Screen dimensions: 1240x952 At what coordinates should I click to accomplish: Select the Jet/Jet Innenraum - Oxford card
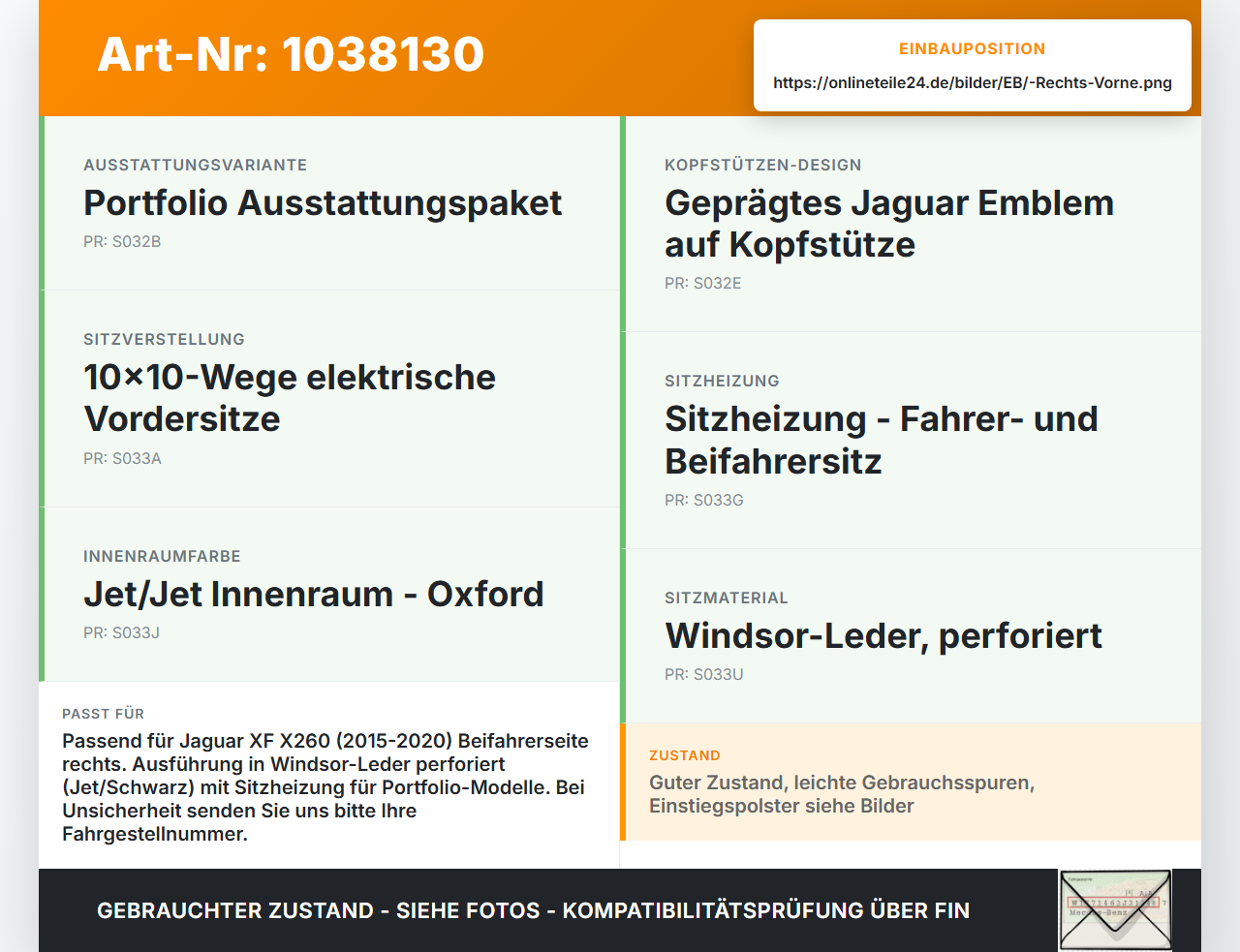(329, 595)
